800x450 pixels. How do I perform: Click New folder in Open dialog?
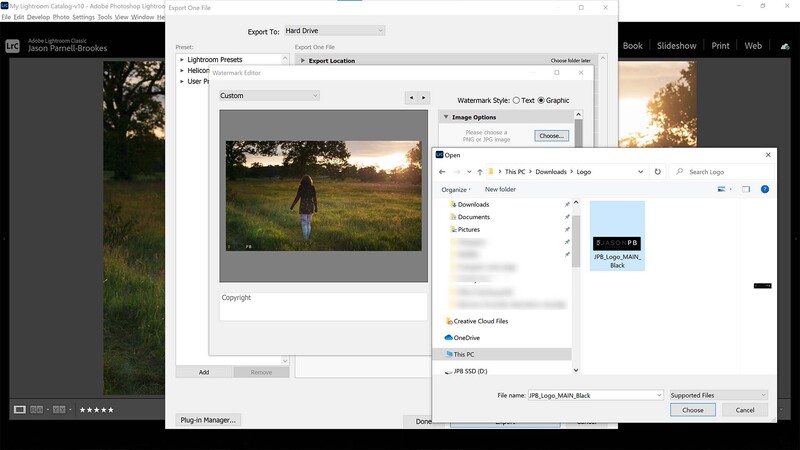tap(500, 189)
